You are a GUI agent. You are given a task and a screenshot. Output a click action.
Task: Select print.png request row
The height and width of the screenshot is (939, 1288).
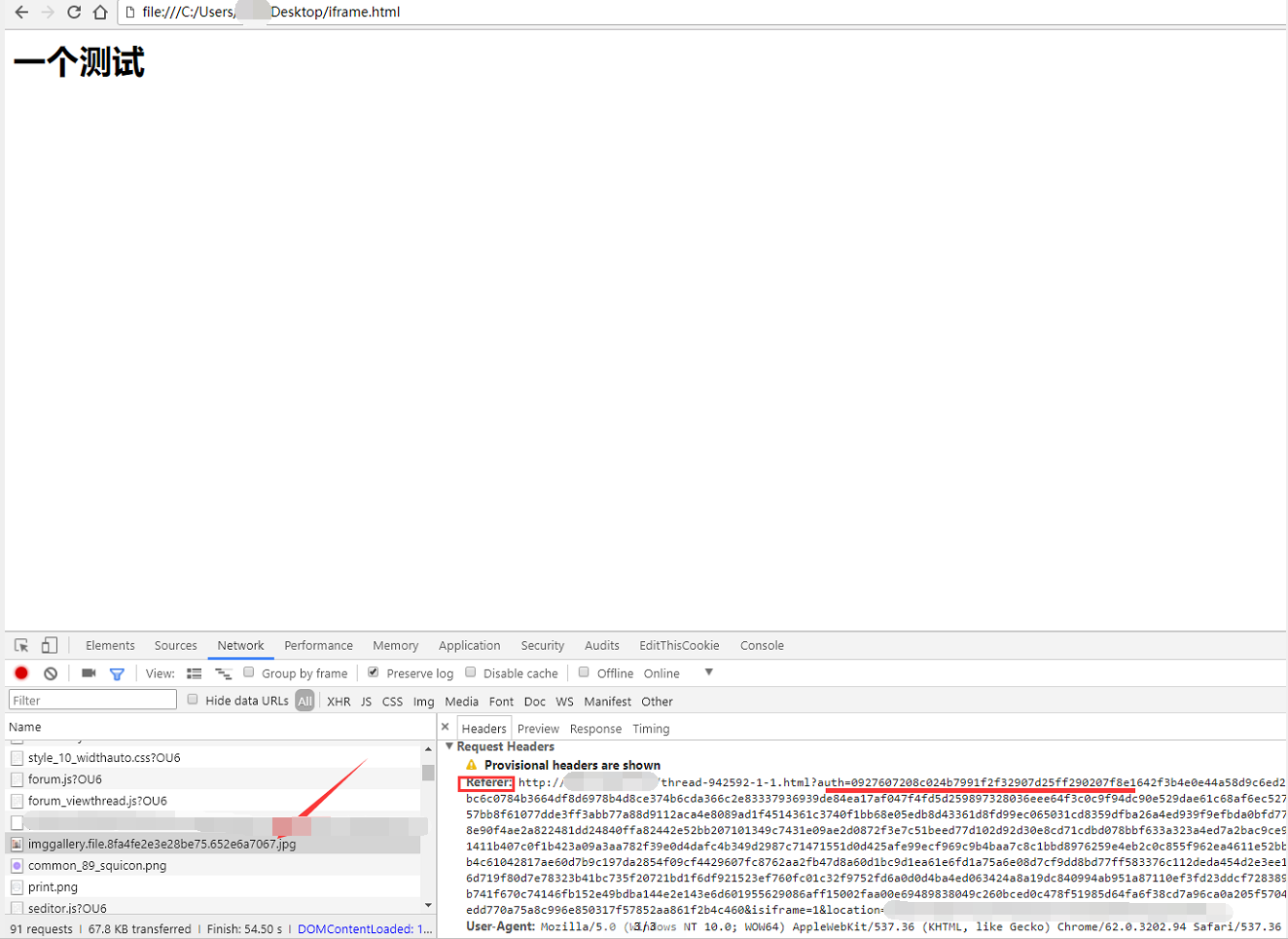pos(214,886)
